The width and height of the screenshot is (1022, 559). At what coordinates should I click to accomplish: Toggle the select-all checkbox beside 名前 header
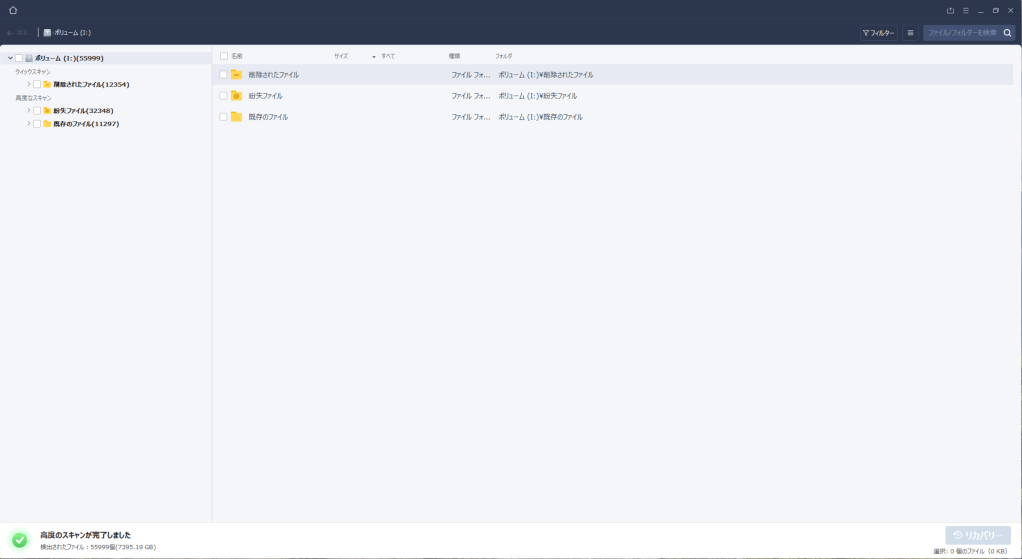224,56
